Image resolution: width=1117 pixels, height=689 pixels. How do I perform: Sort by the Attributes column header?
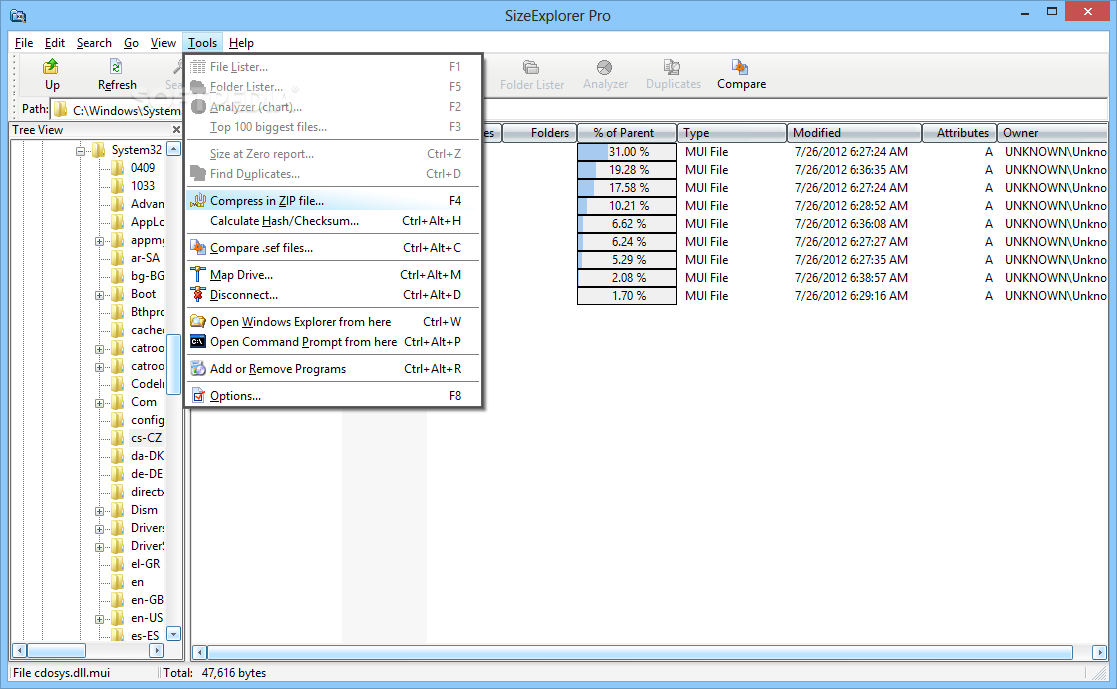pyautogui.click(x=959, y=133)
